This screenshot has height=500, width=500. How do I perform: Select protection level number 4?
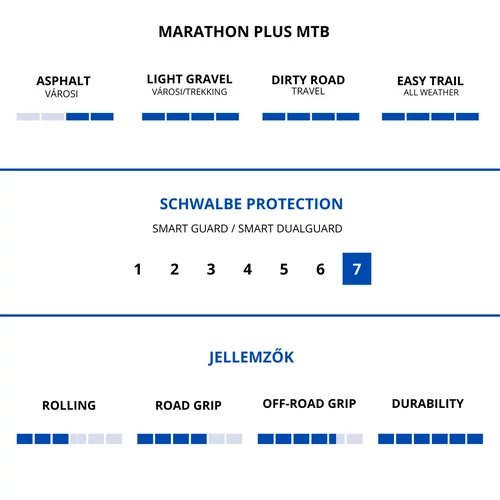(x=247, y=269)
